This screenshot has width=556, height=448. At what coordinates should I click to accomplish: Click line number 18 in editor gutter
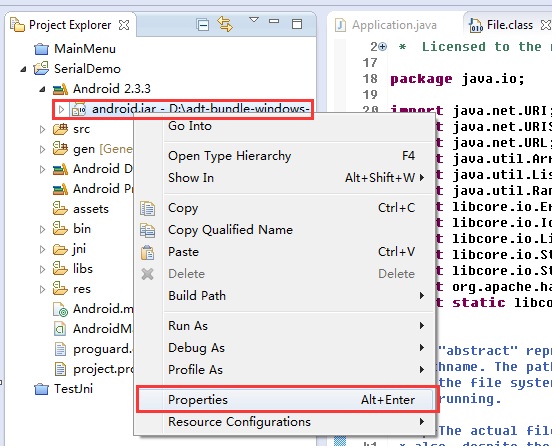(x=370, y=78)
